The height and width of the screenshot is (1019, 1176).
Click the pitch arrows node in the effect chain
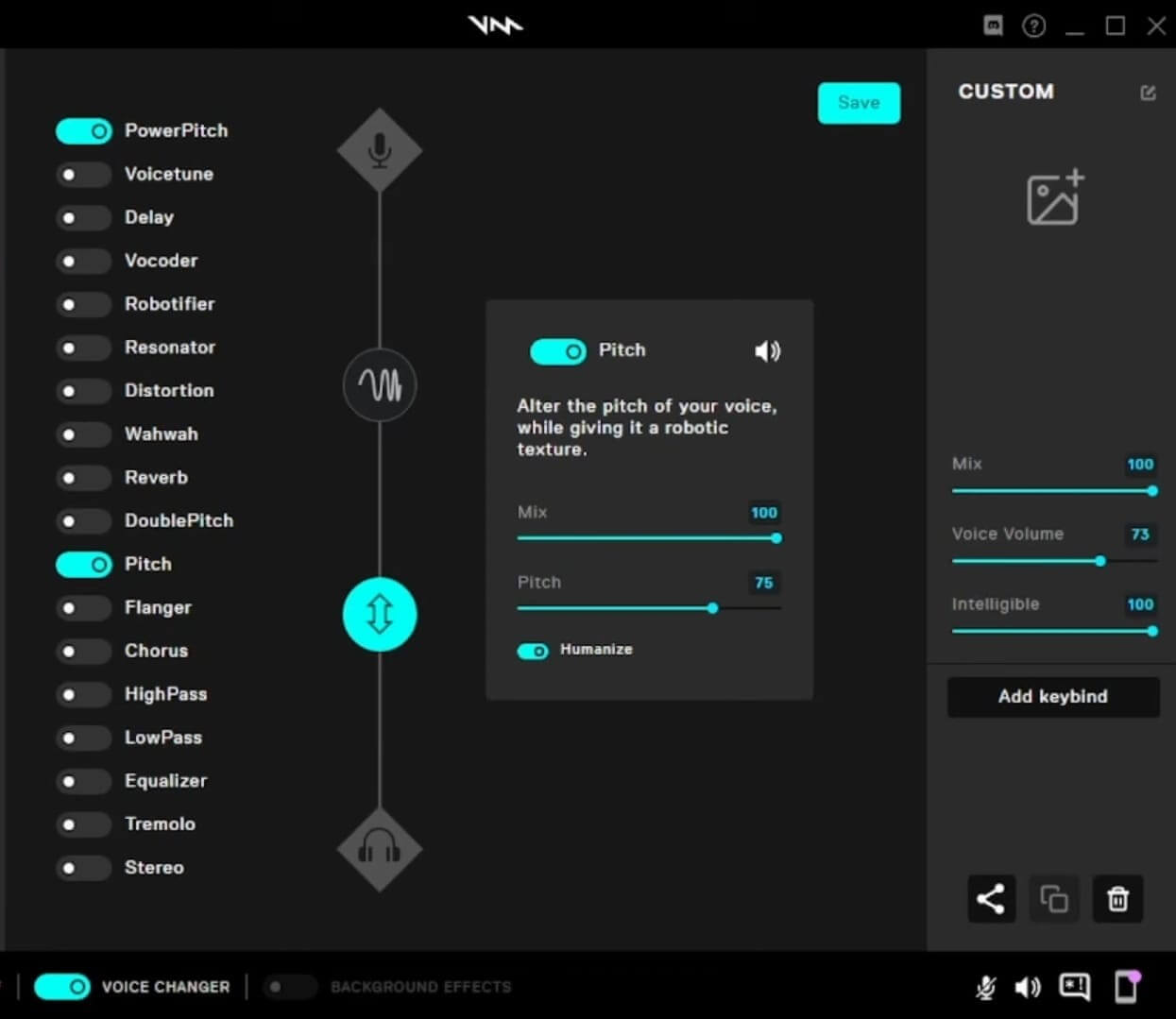380,614
